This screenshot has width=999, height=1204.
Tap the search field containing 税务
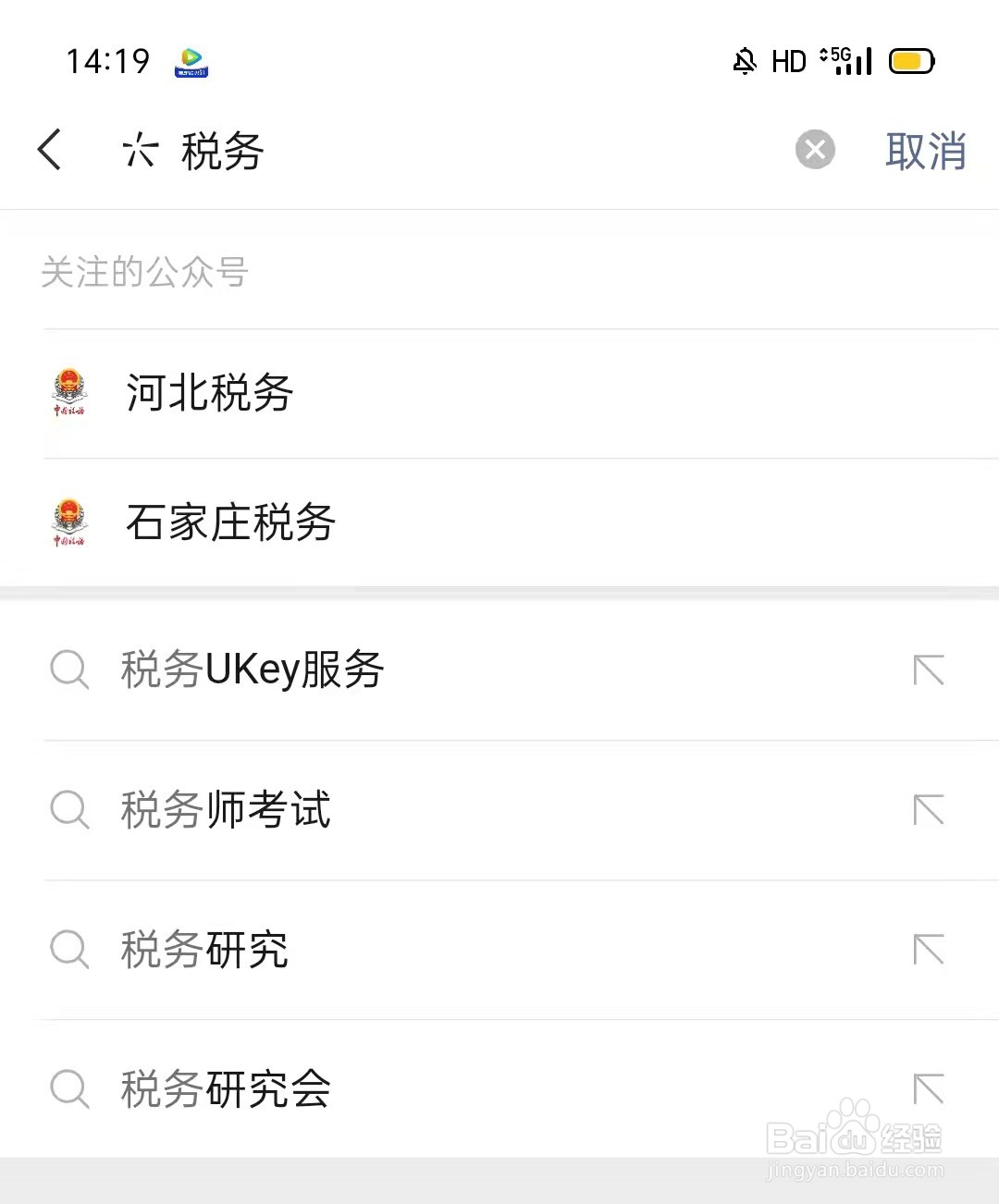[453, 151]
